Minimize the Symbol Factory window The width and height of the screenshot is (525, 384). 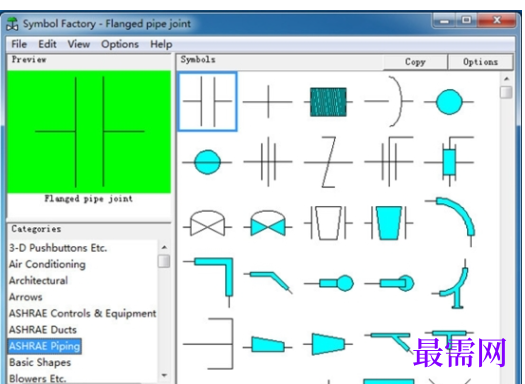(444, 21)
